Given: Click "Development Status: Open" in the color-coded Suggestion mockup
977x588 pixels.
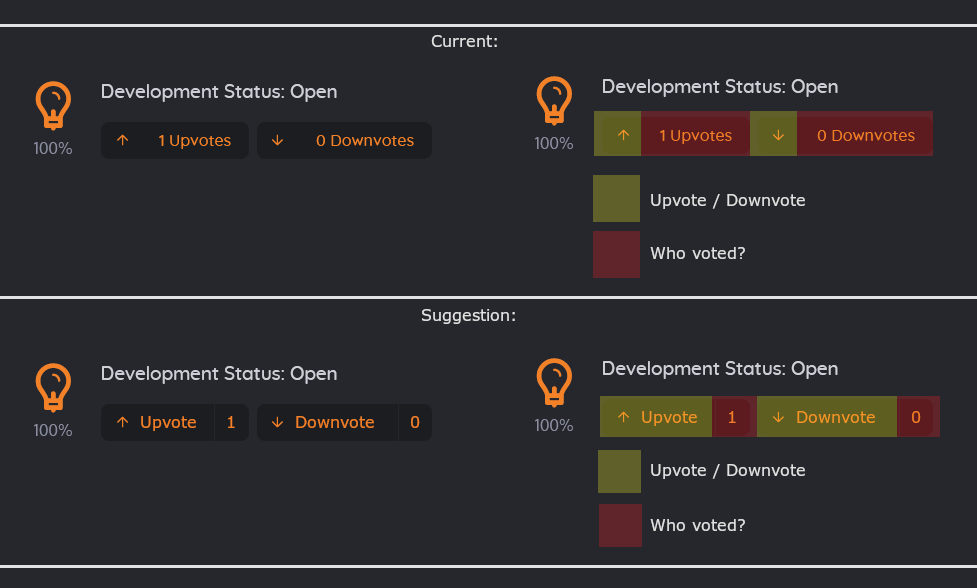Looking at the screenshot, I should pos(720,369).
